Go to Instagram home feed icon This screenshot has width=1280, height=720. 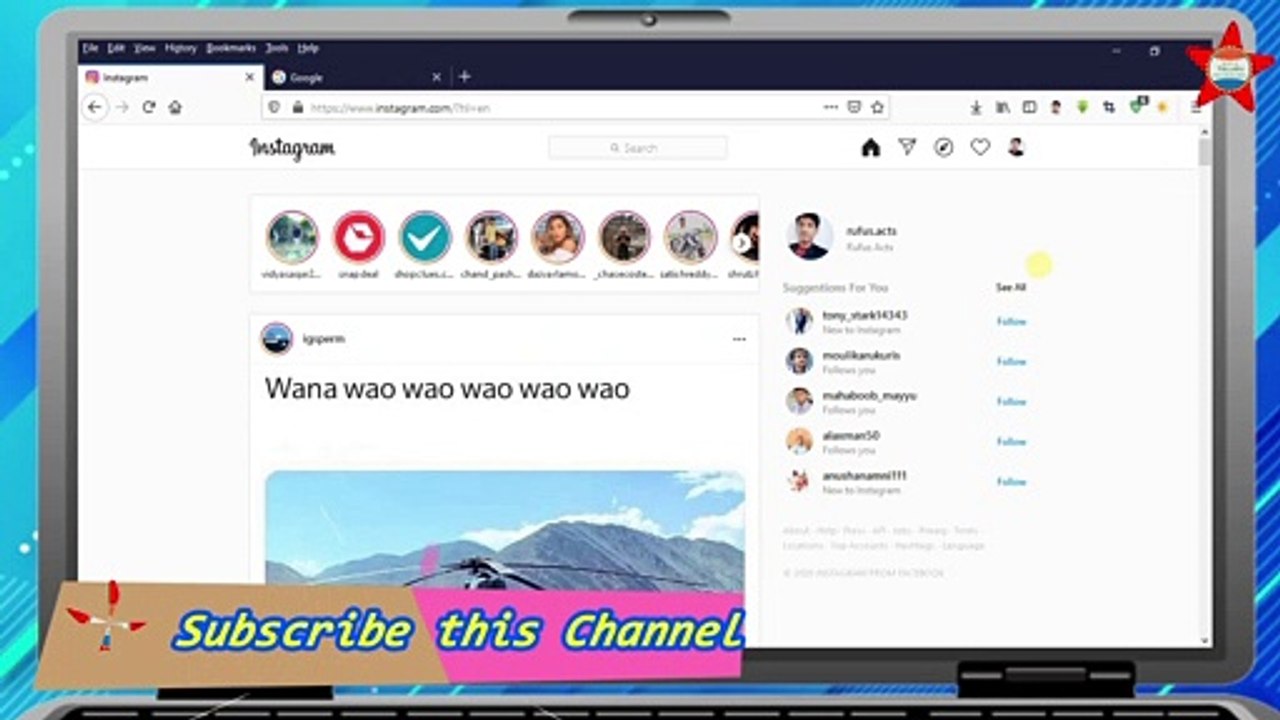pos(870,148)
